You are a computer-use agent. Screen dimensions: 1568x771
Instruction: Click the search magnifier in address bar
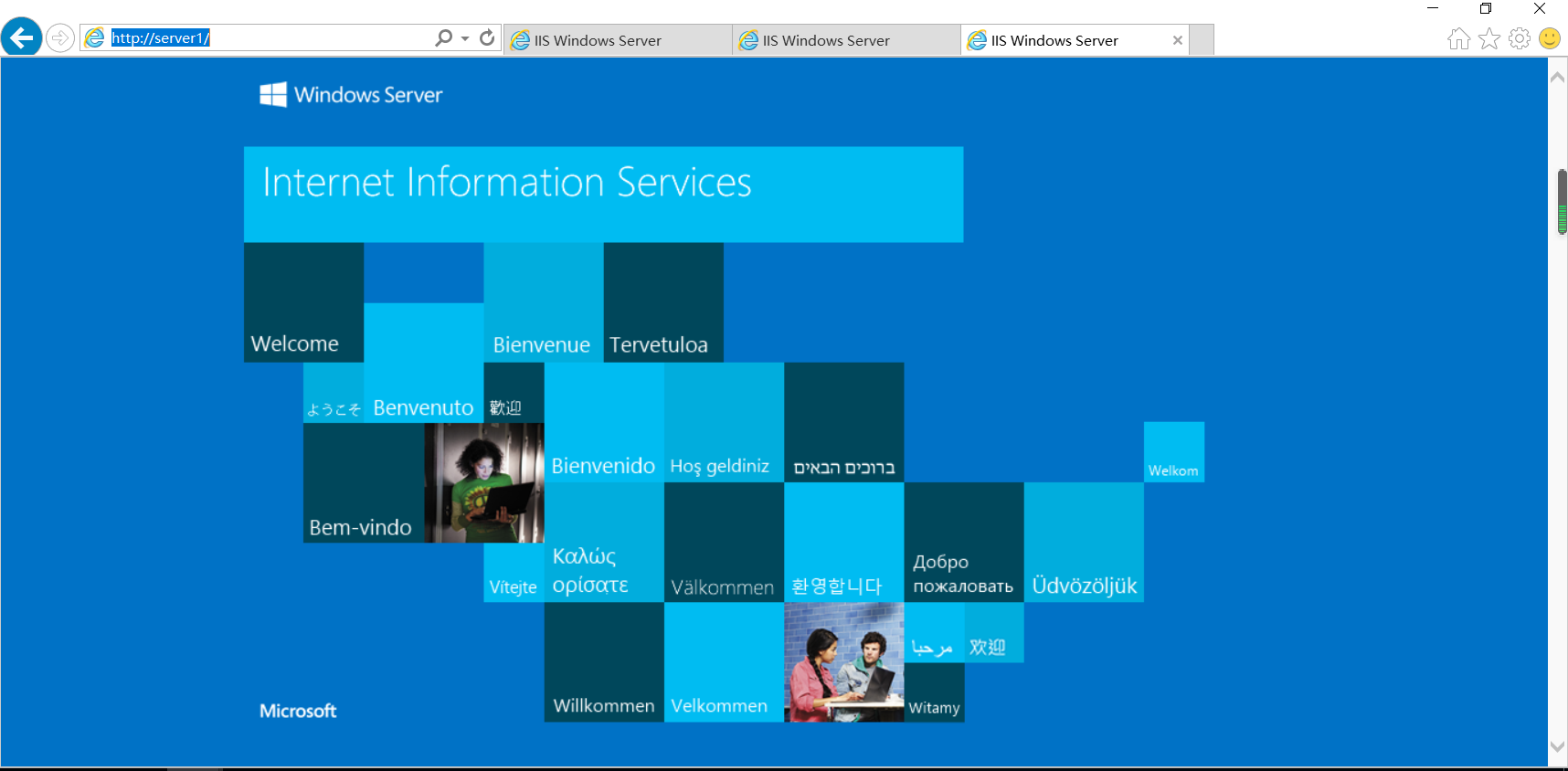(x=443, y=37)
